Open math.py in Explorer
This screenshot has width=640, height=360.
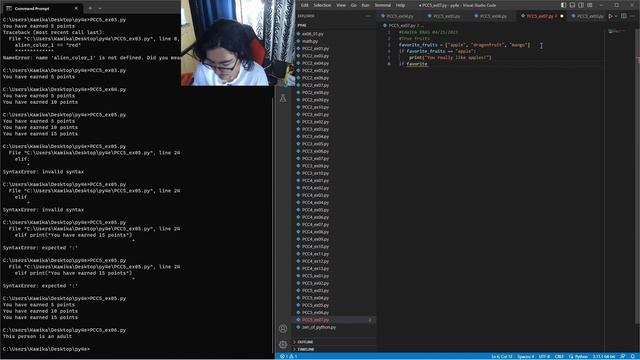(x=310, y=41)
